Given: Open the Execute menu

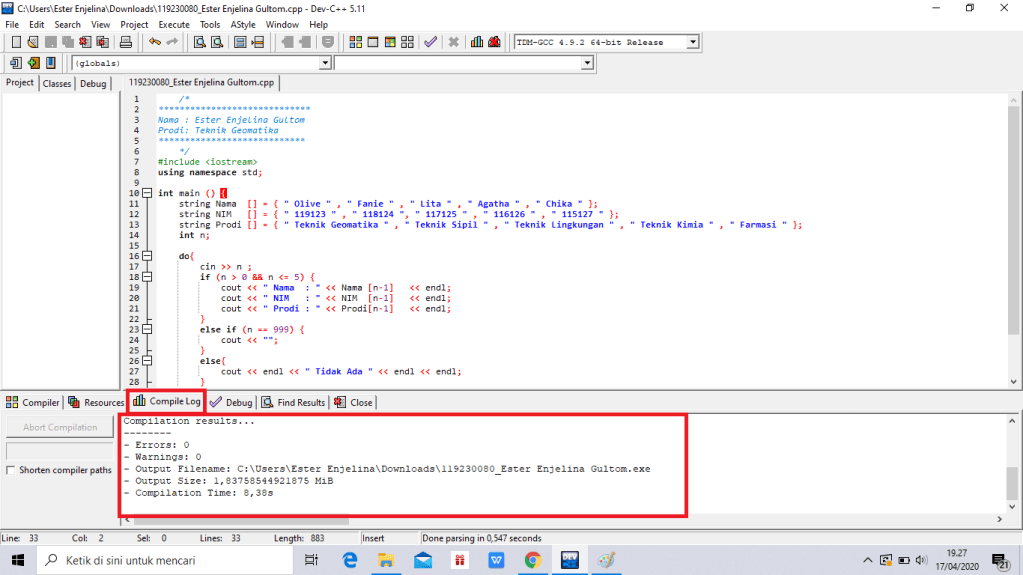Looking at the screenshot, I should tap(173, 24).
